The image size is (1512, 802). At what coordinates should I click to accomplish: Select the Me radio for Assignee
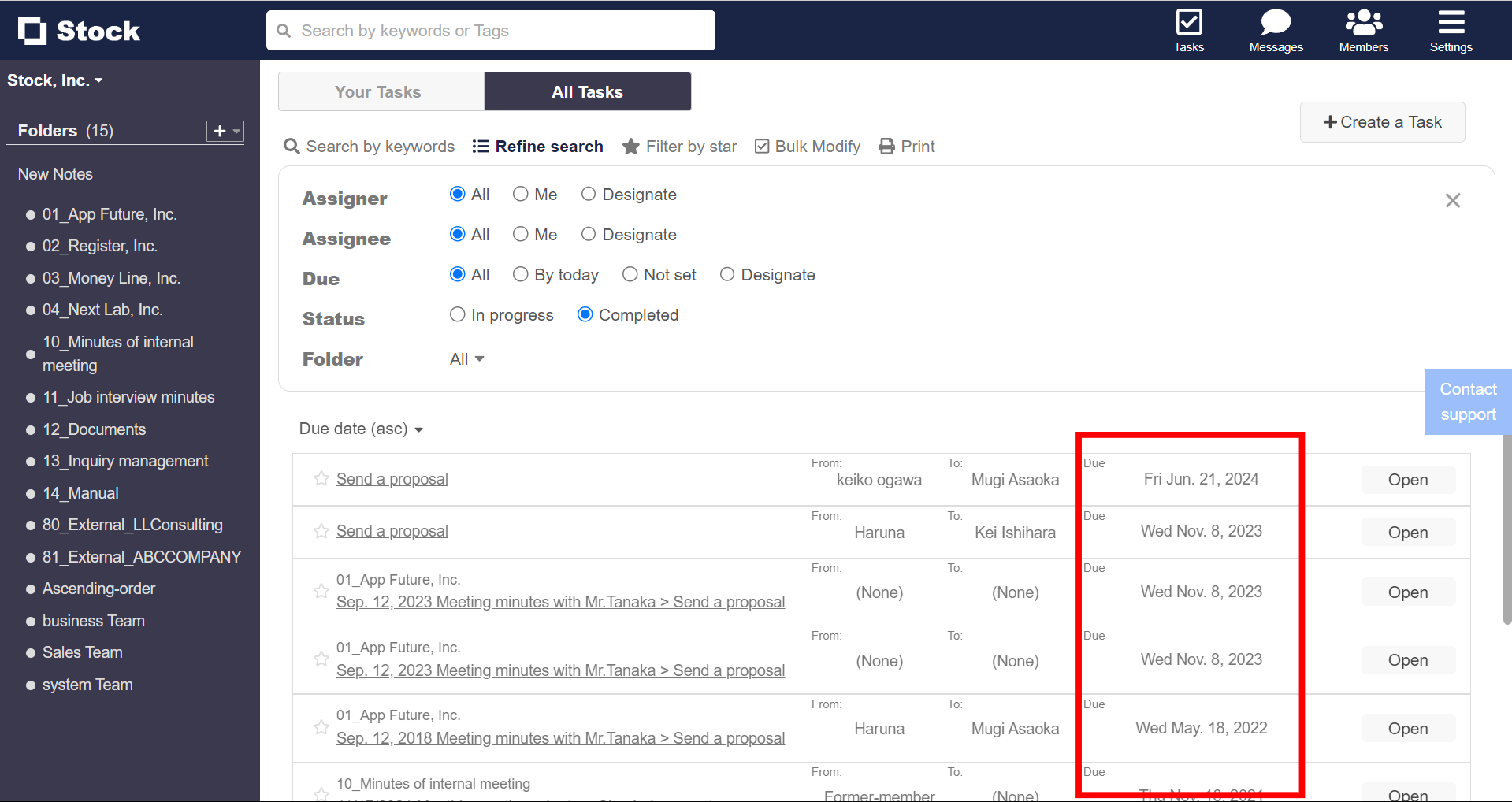(x=521, y=234)
